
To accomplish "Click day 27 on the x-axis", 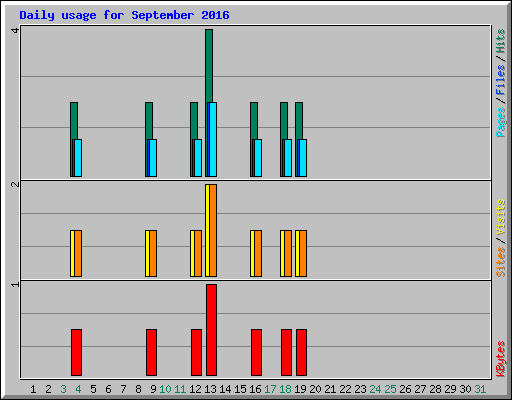I will [420, 389].
